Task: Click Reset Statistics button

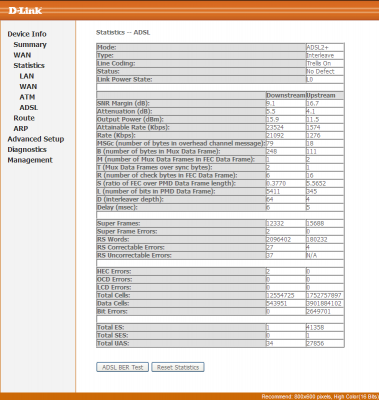Action: pyautogui.click(x=178, y=367)
